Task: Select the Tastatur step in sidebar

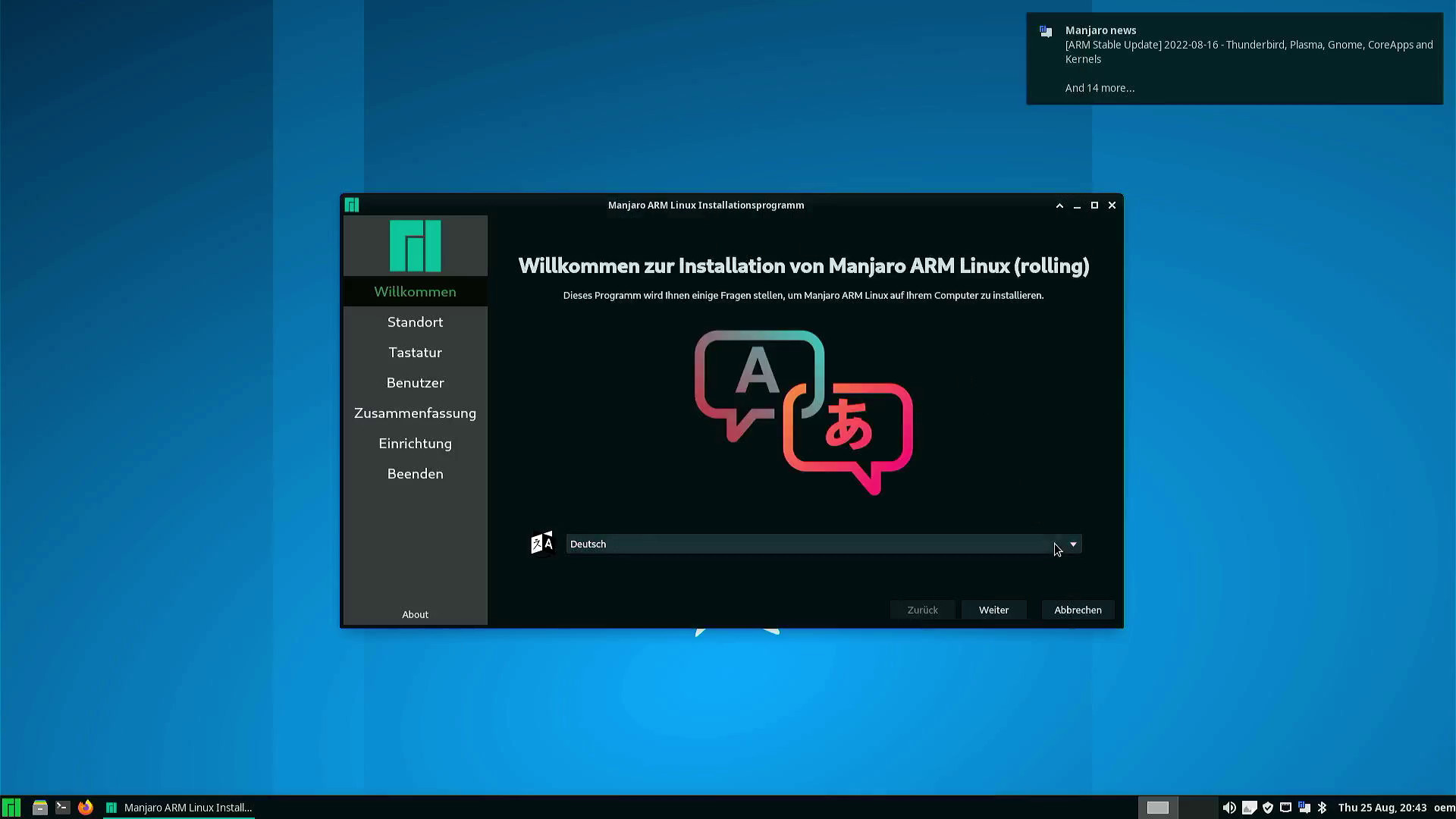Action: [415, 353]
